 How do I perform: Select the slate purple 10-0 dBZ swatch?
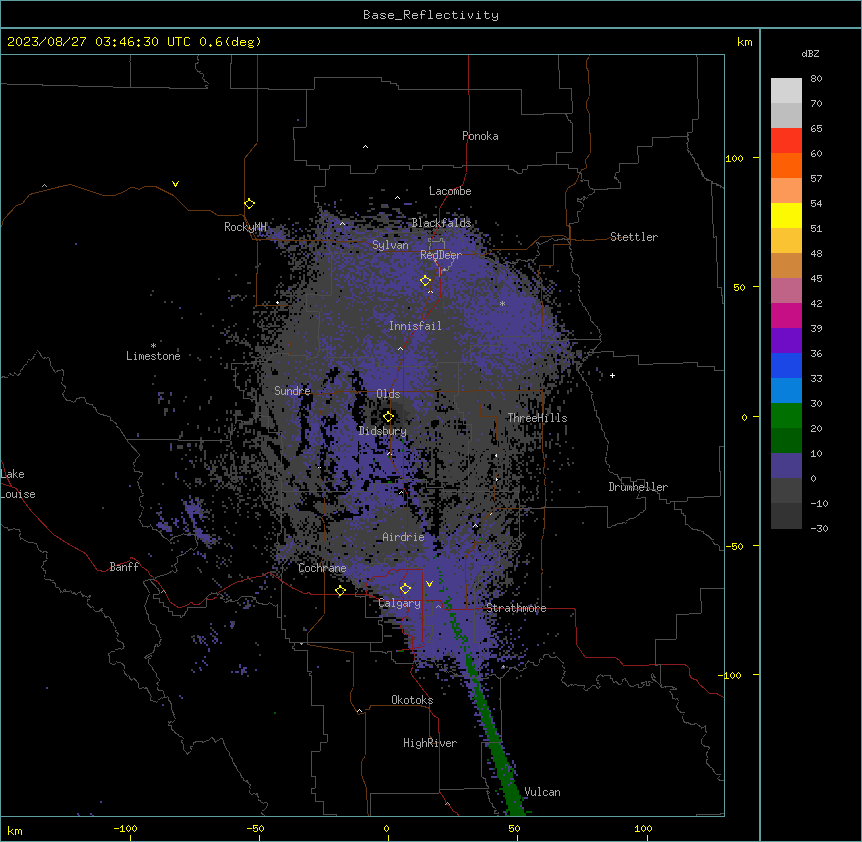click(786, 466)
